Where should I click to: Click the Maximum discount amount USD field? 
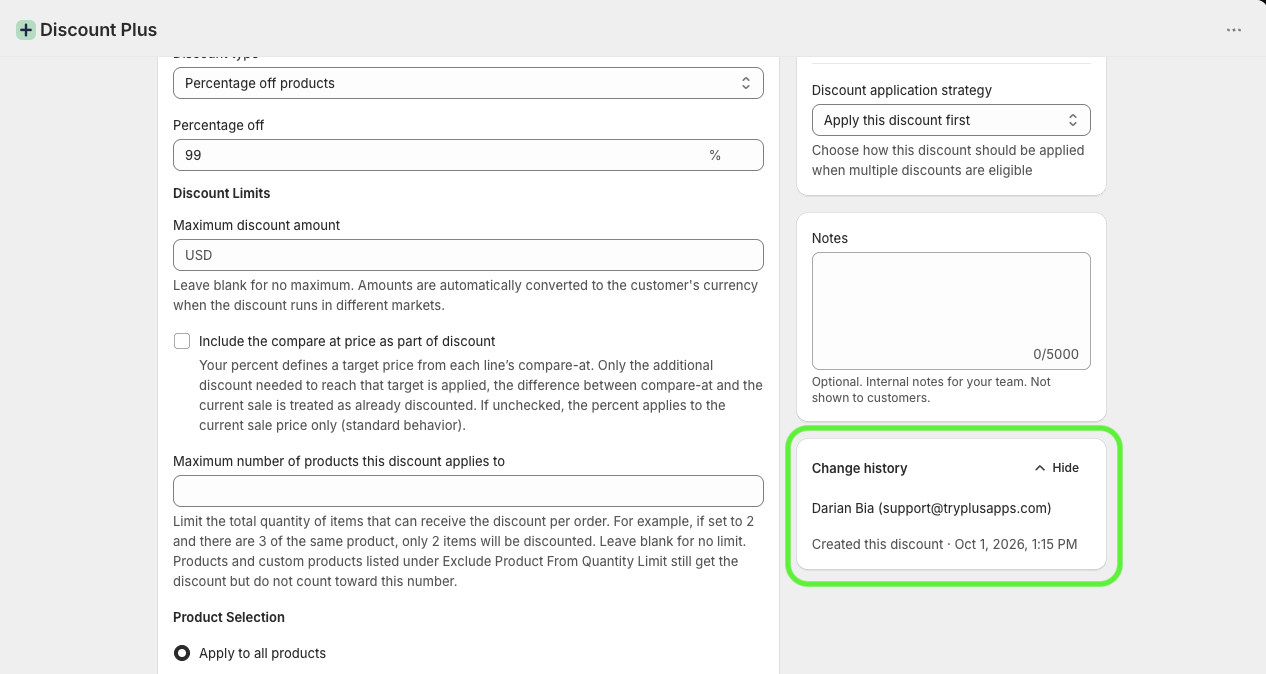(x=468, y=255)
